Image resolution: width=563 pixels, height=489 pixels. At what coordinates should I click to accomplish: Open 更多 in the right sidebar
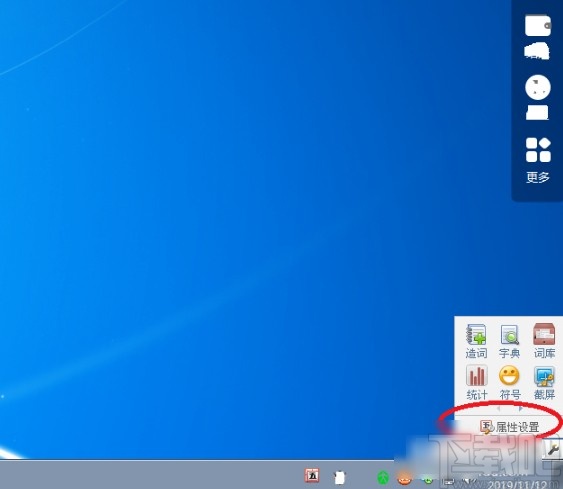[538, 160]
